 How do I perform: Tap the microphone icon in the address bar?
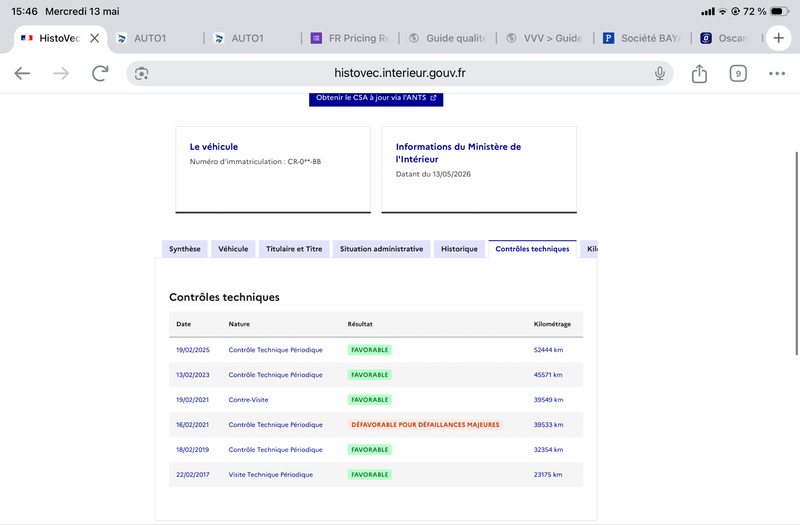click(660, 73)
